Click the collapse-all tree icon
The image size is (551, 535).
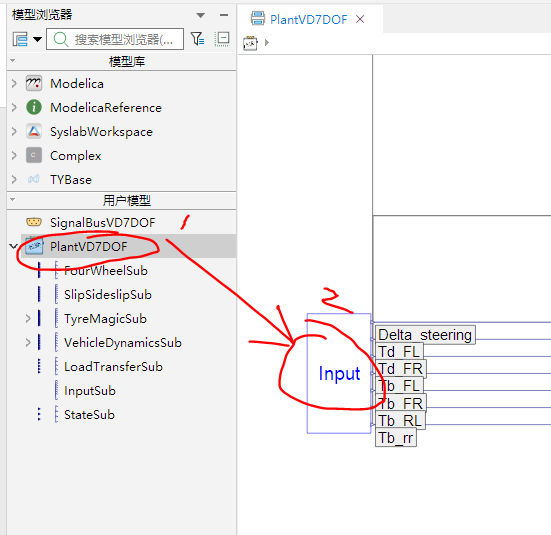pyautogui.click(x=222, y=38)
